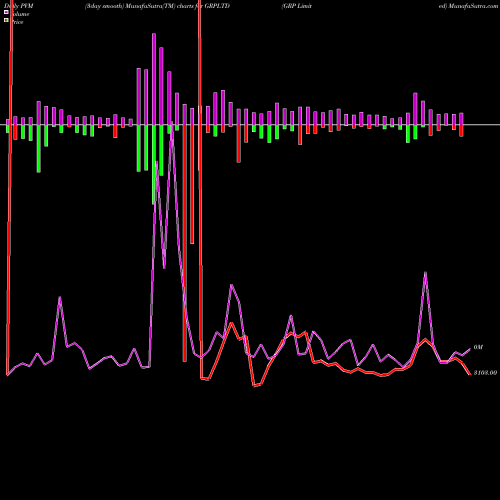The height and width of the screenshot is (500, 500).
Task: Click the 8168.00 price value label
Action: tap(485, 373)
